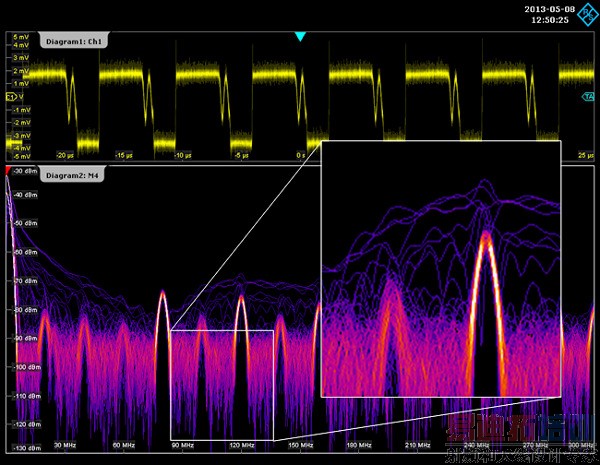Click the -70 dBm level label
This screenshot has width=600, height=465.
click(25, 281)
